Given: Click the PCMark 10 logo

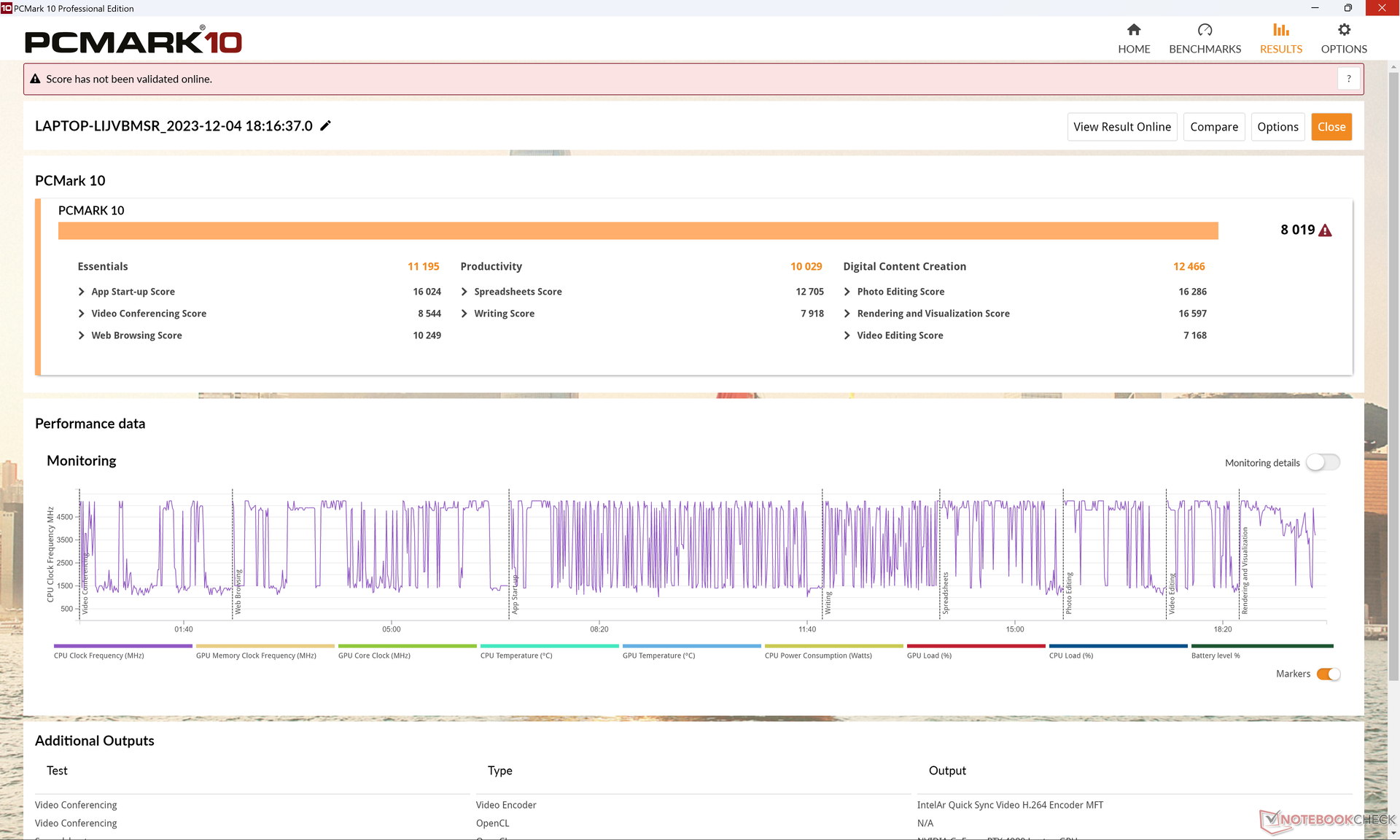Looking at the screenshot, I should click(133, 40).
